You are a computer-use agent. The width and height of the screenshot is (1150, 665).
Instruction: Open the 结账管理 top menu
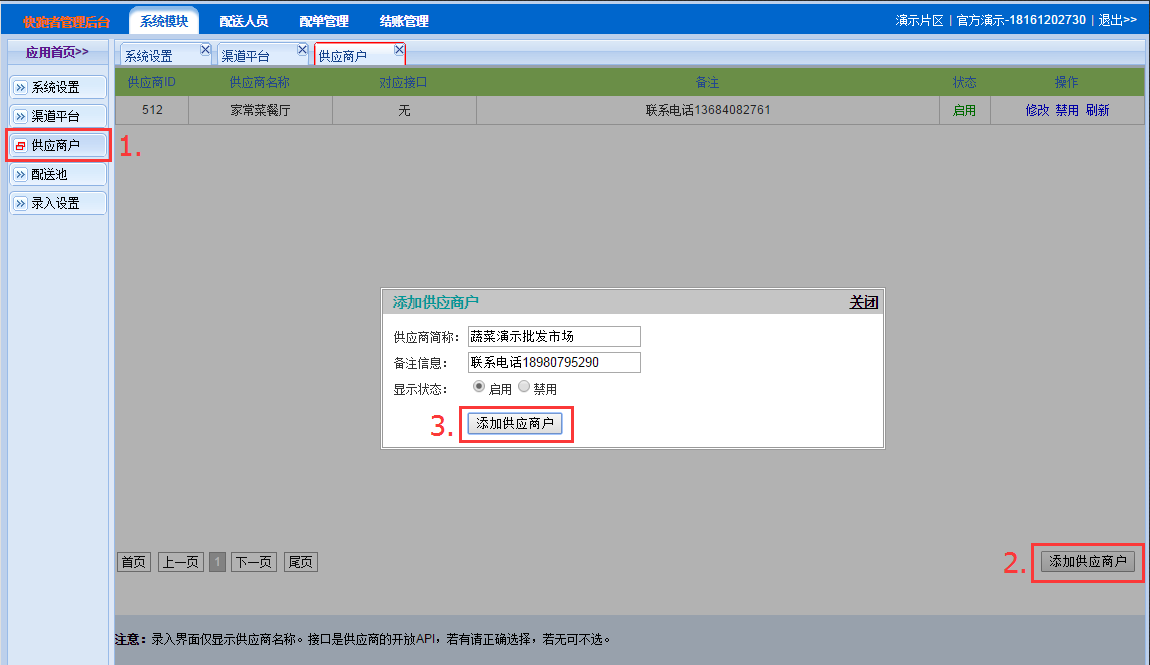(404, 21)
